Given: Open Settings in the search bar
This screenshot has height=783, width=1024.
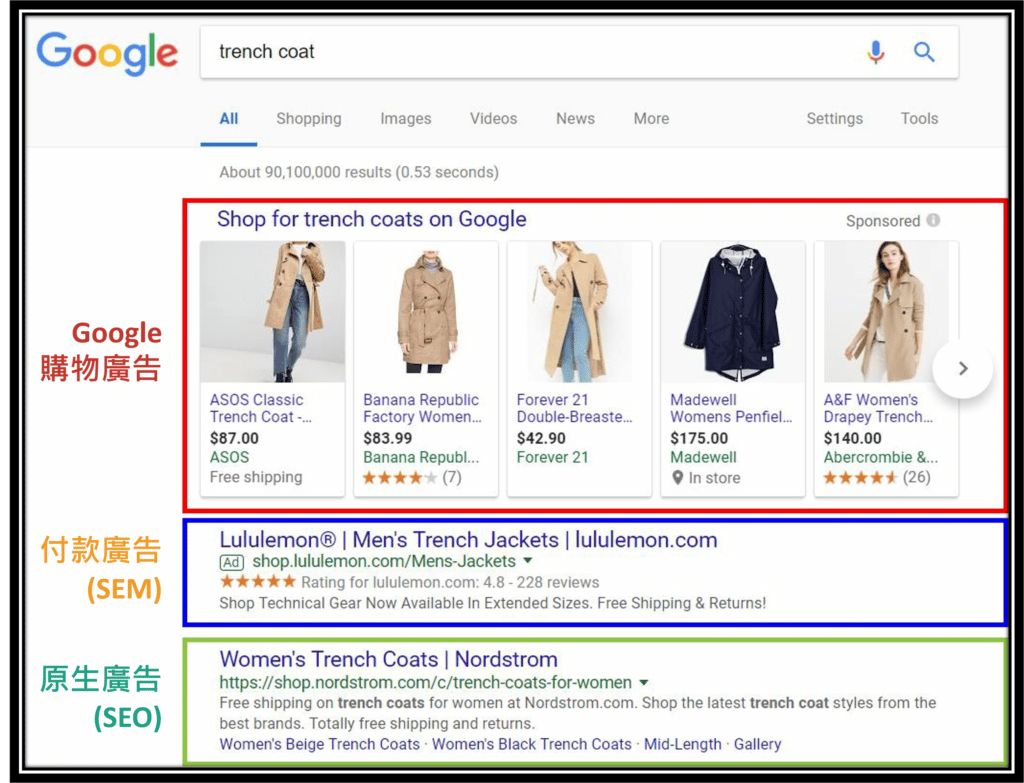Looking at the screenshot, I should tap(835, 119).
